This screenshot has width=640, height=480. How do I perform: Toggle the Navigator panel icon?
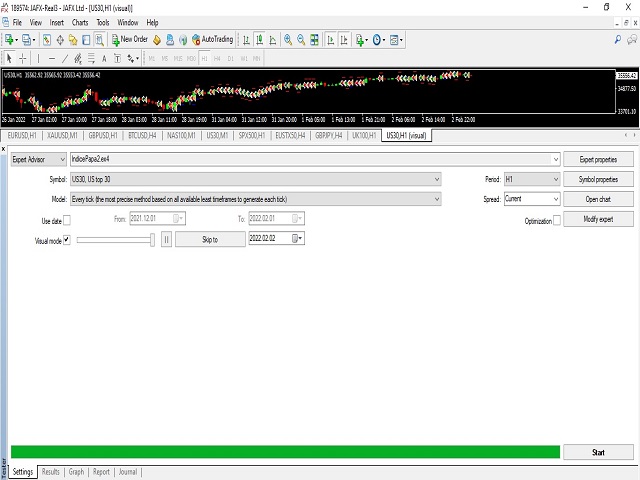[x=73, y=40]
